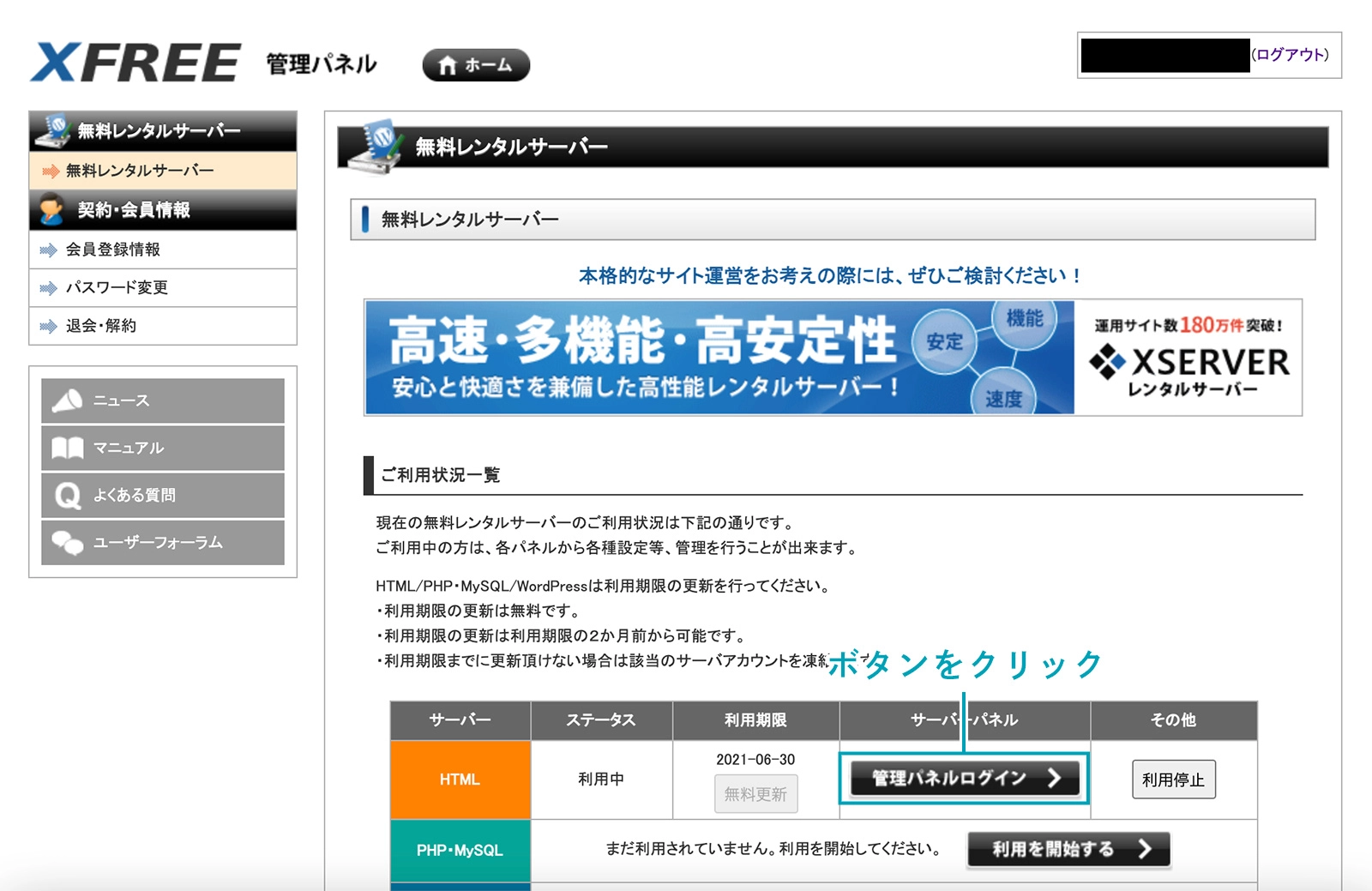The image size is (1372, 891).
Task: Click the 利用期限 column header
Action: pos(755,720)
